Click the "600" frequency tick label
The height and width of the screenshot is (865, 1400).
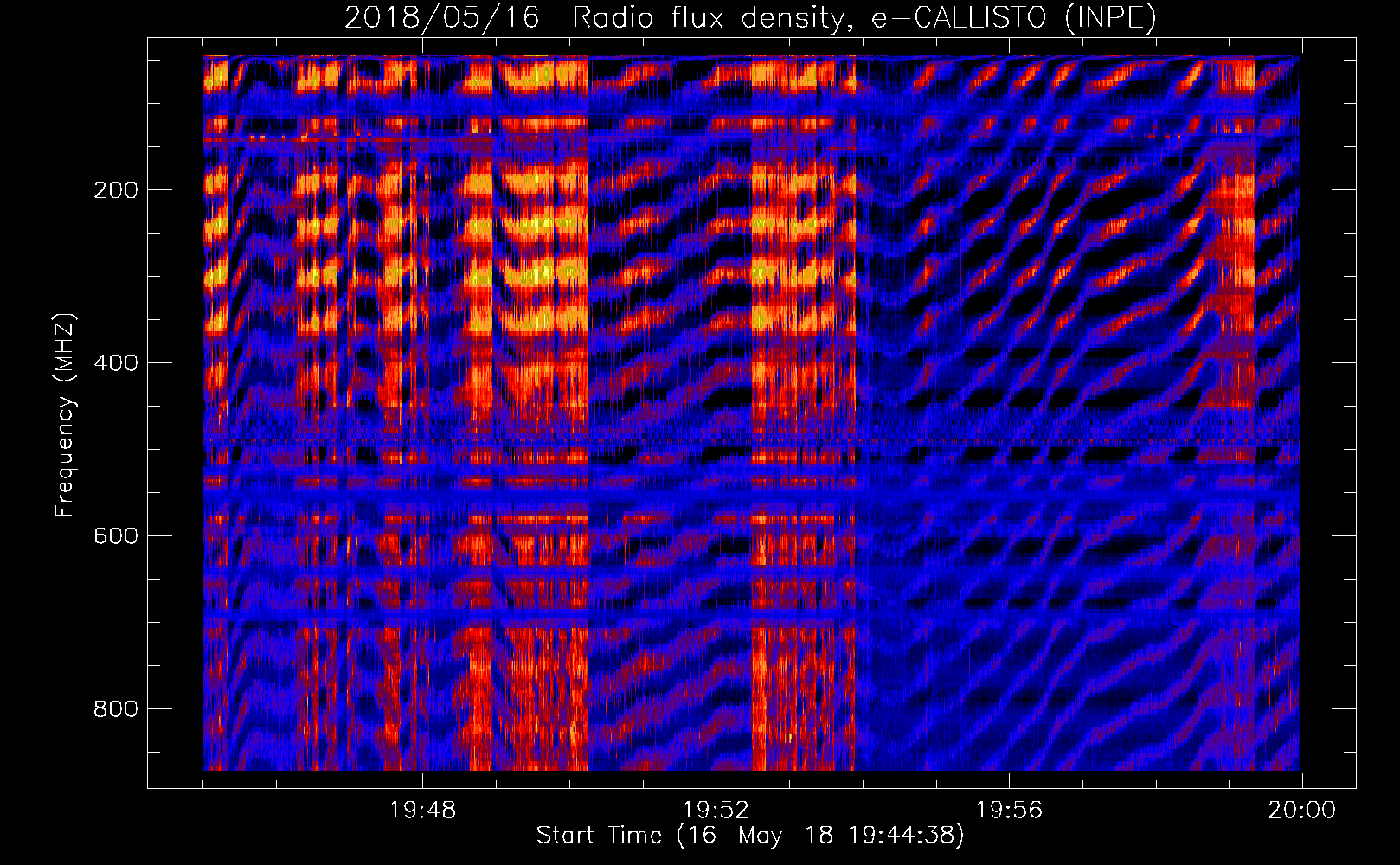pyautogui.click(x=116, y=536)
